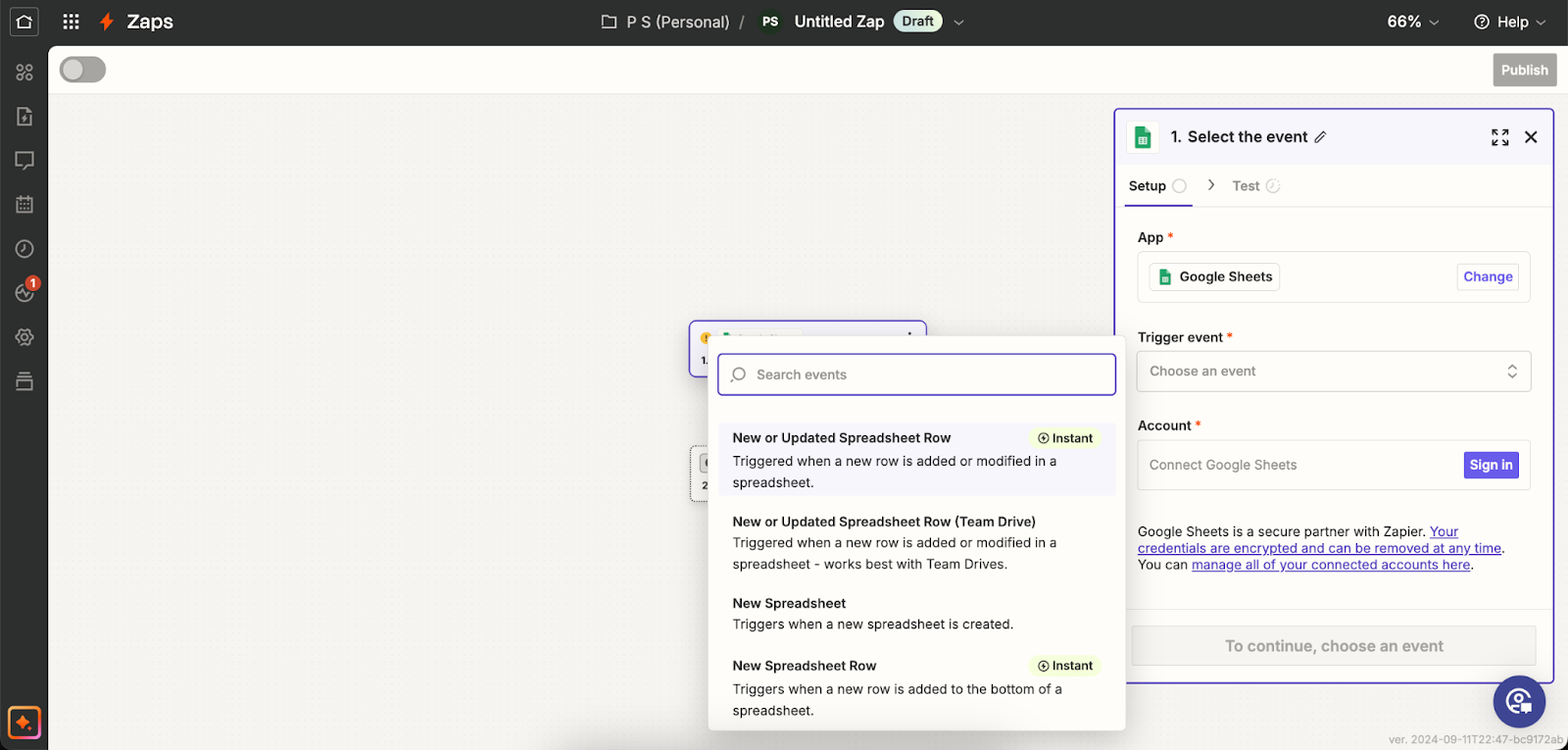Click the folder icon beside P S (Personal)
The height and width of the screenshot is (750, 1568).
pyautogui.click(x=609, y=22)
